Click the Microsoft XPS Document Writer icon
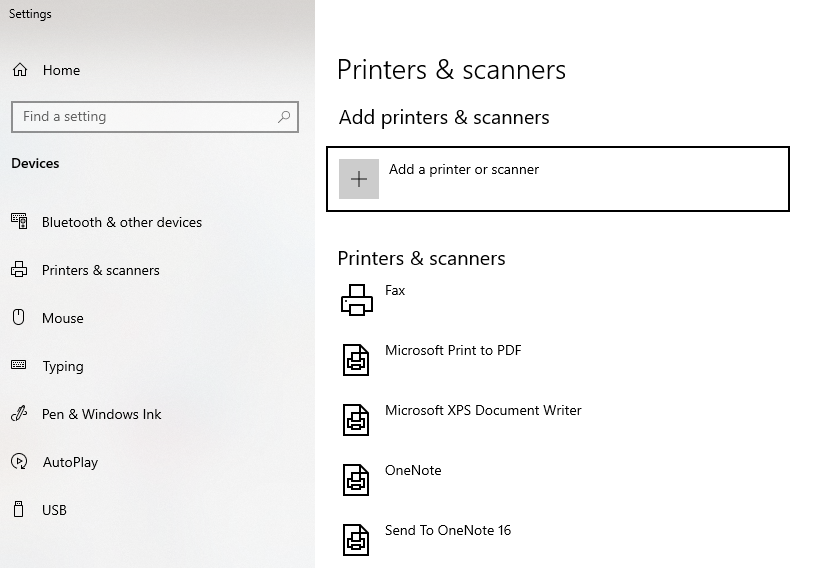Image resolution: width=833 pixels, height=568 pixels. [x=356, y=420]
